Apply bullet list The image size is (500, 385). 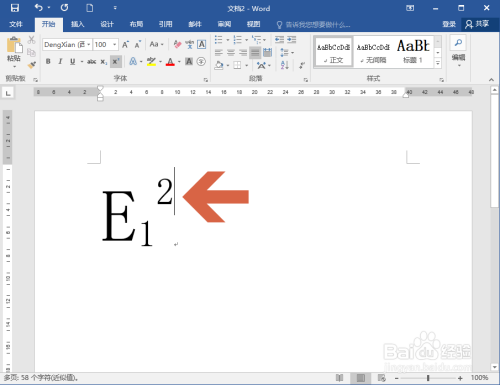coord(218,40)
